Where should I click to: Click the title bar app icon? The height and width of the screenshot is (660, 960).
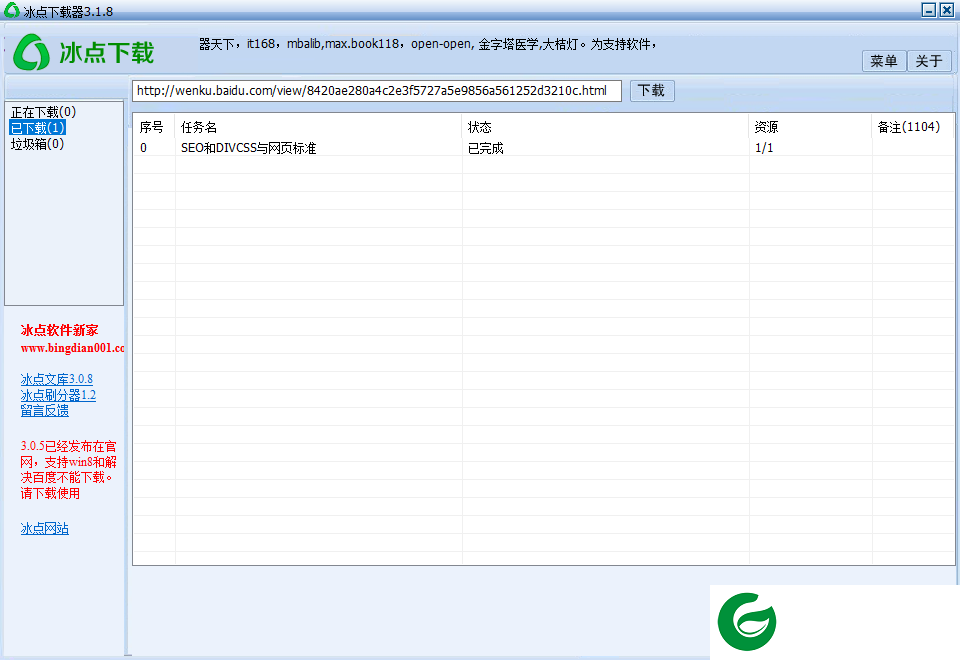coord(12,10)
